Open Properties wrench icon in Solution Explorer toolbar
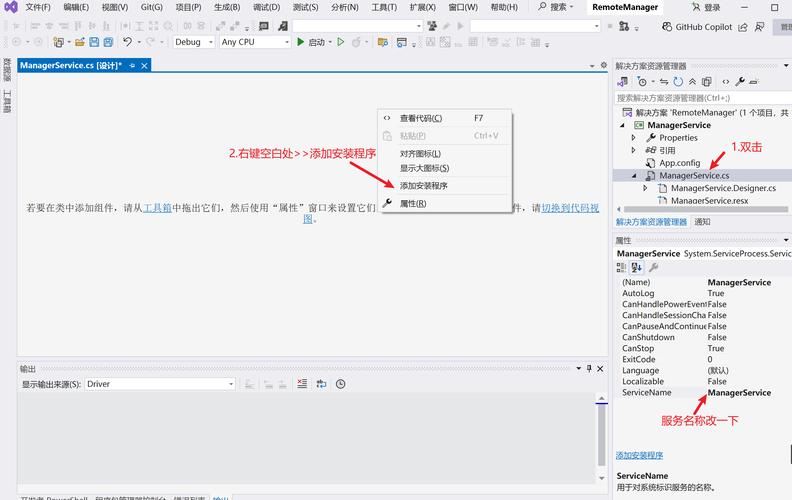The image size is (792, 500). point(740,81)
